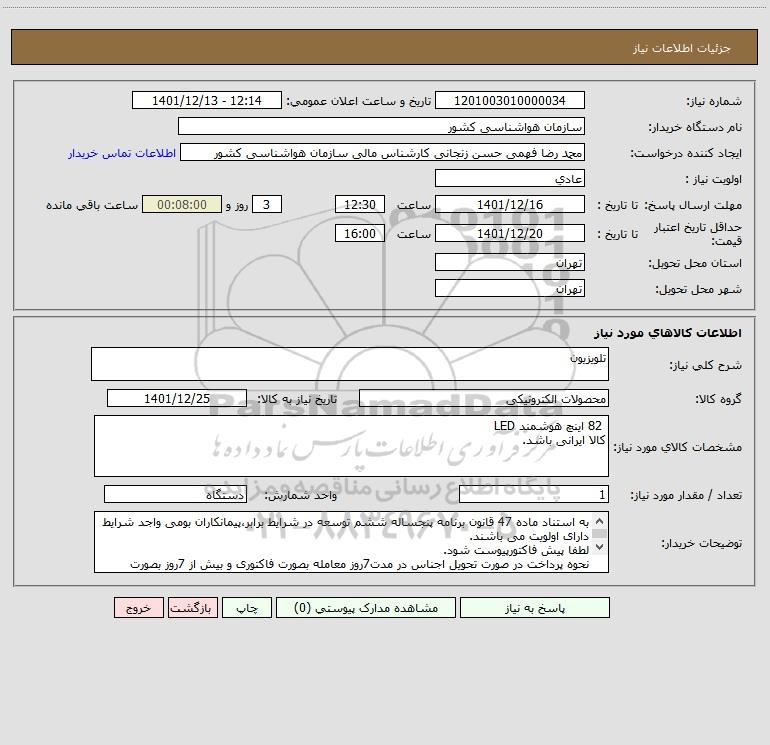Image resolution: width=770 pixels, height=745 pixels.
Task: Click response deadline date 1401/12/16
Action: coord(510,204)
